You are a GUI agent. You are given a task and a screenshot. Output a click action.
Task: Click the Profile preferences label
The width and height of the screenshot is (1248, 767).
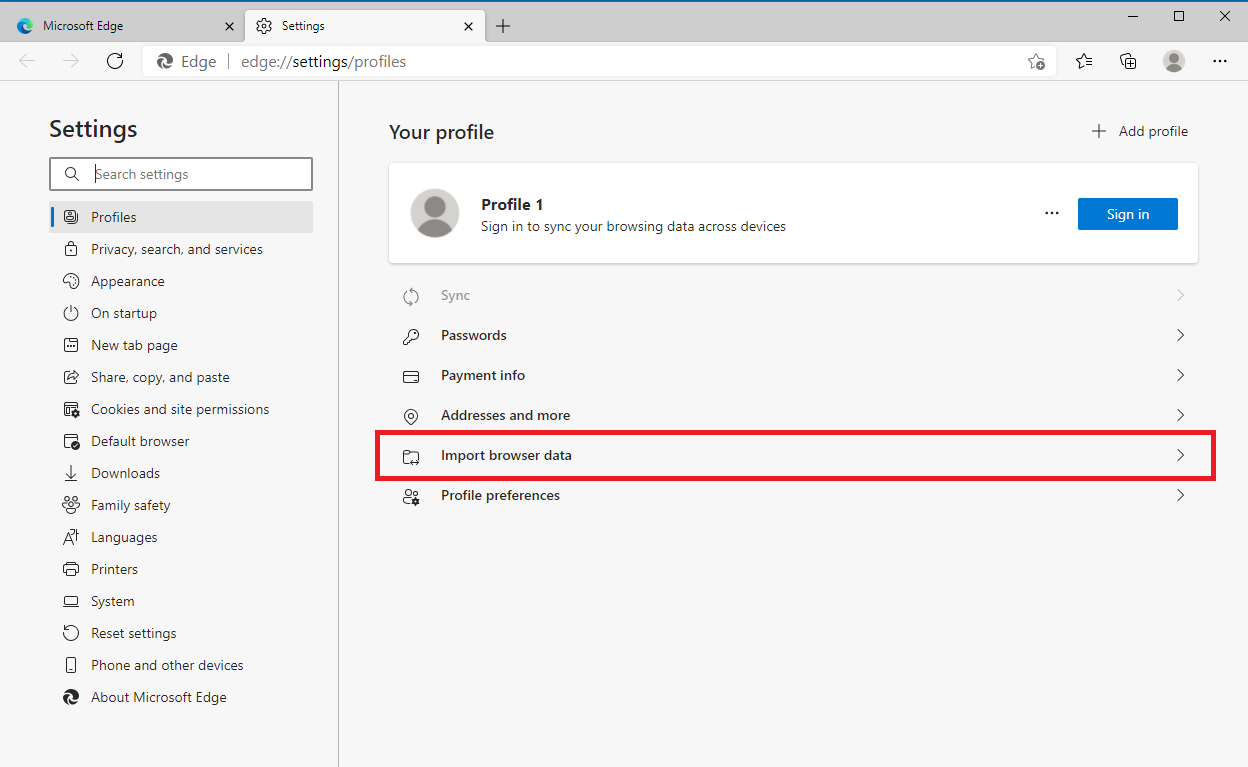[x=500, y=495]
